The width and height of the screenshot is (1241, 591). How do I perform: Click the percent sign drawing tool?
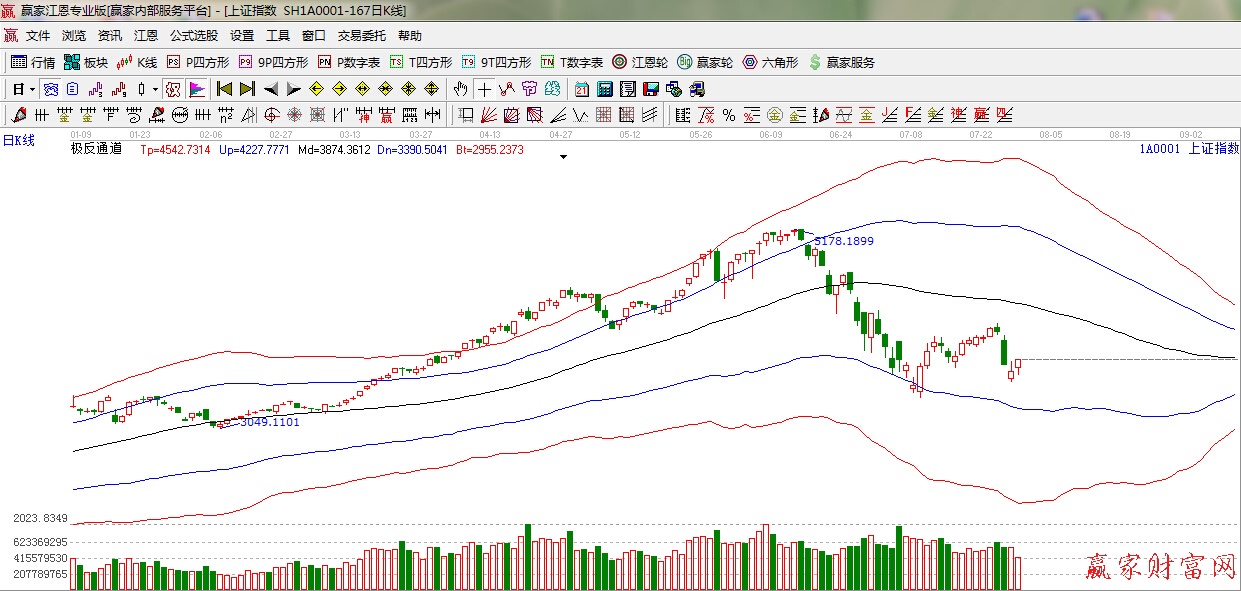pos(729,115)
